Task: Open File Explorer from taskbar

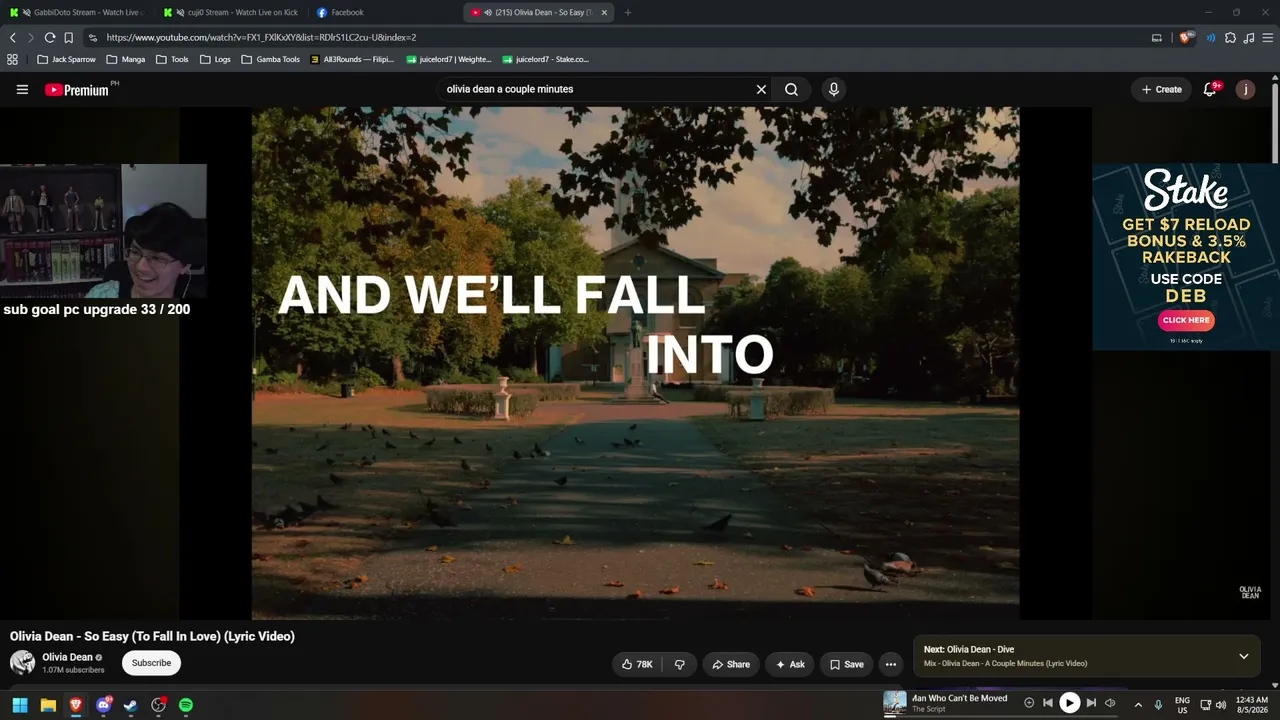Action: click(48, 705)
